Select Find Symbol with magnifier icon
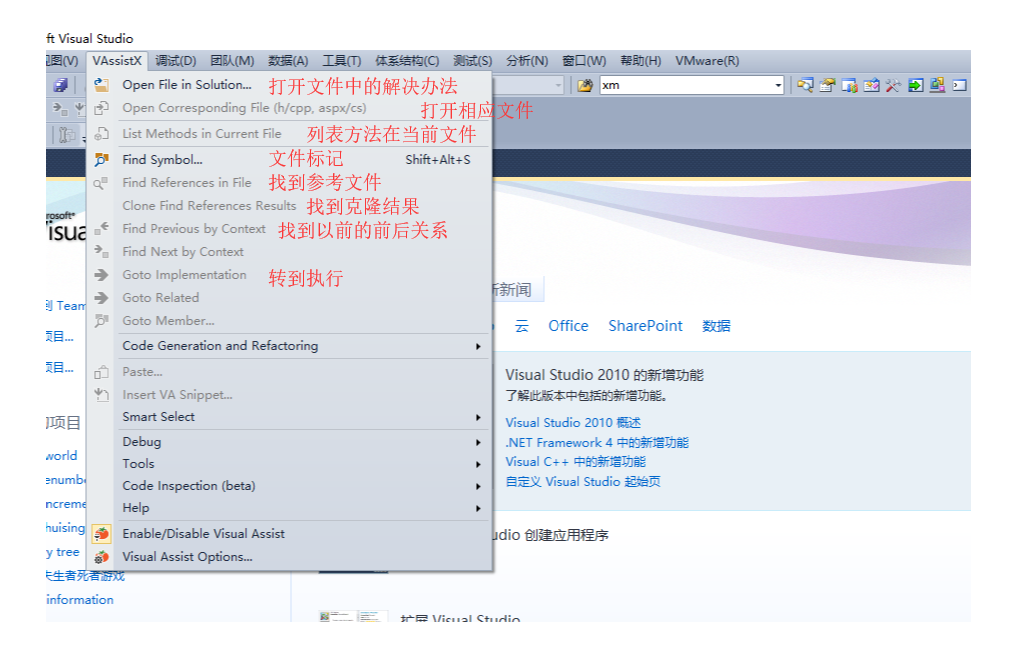This screenshot has width=1033, height=651. [290, 159]
